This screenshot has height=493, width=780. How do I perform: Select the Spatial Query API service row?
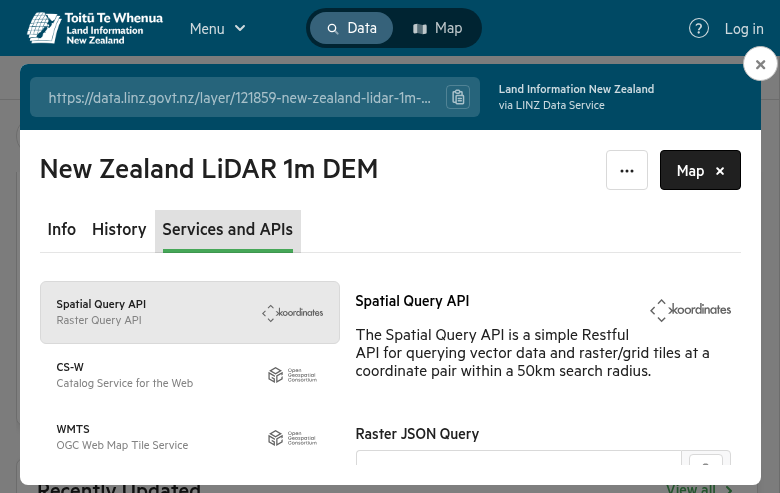coord(190,312)
